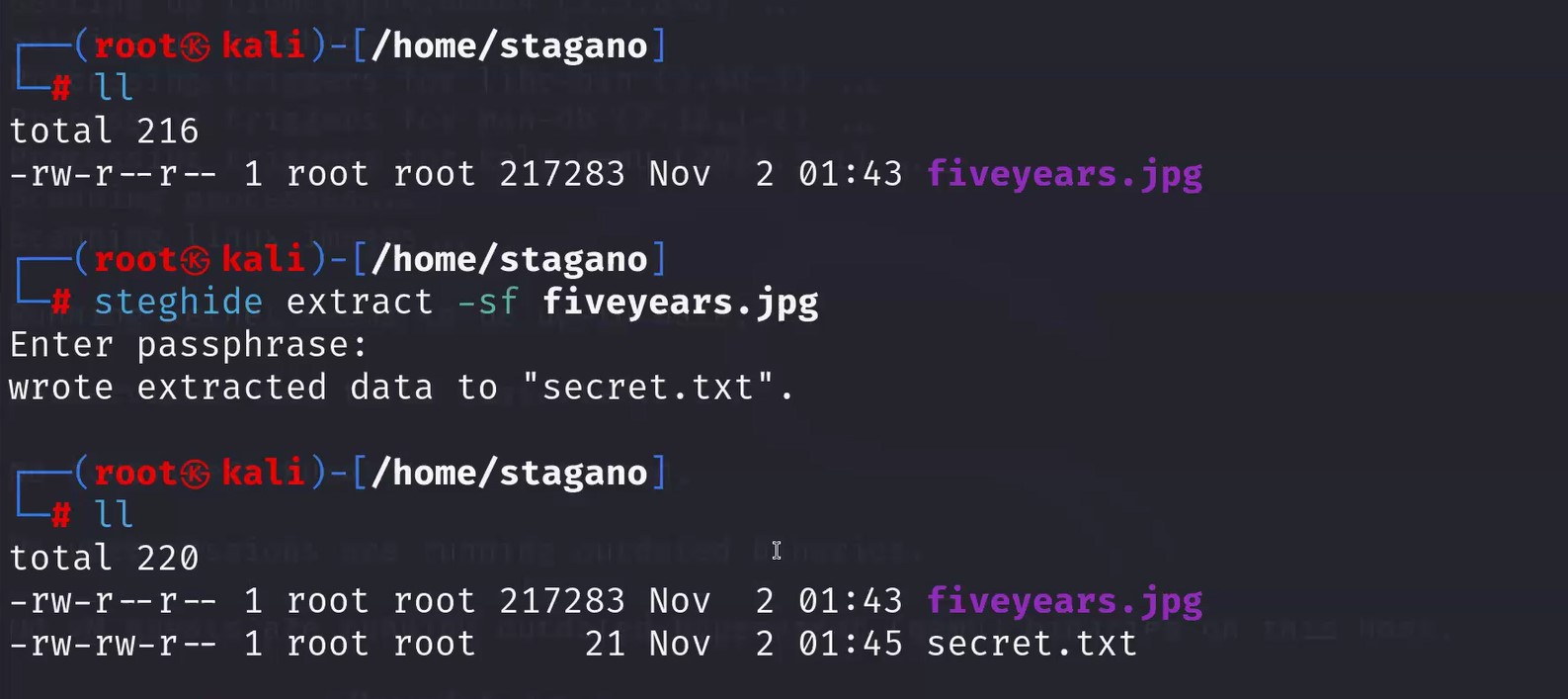Click fiveyears.jpg under the total 220 listing
This screenshot has width=1568, height=699.
1065,602
